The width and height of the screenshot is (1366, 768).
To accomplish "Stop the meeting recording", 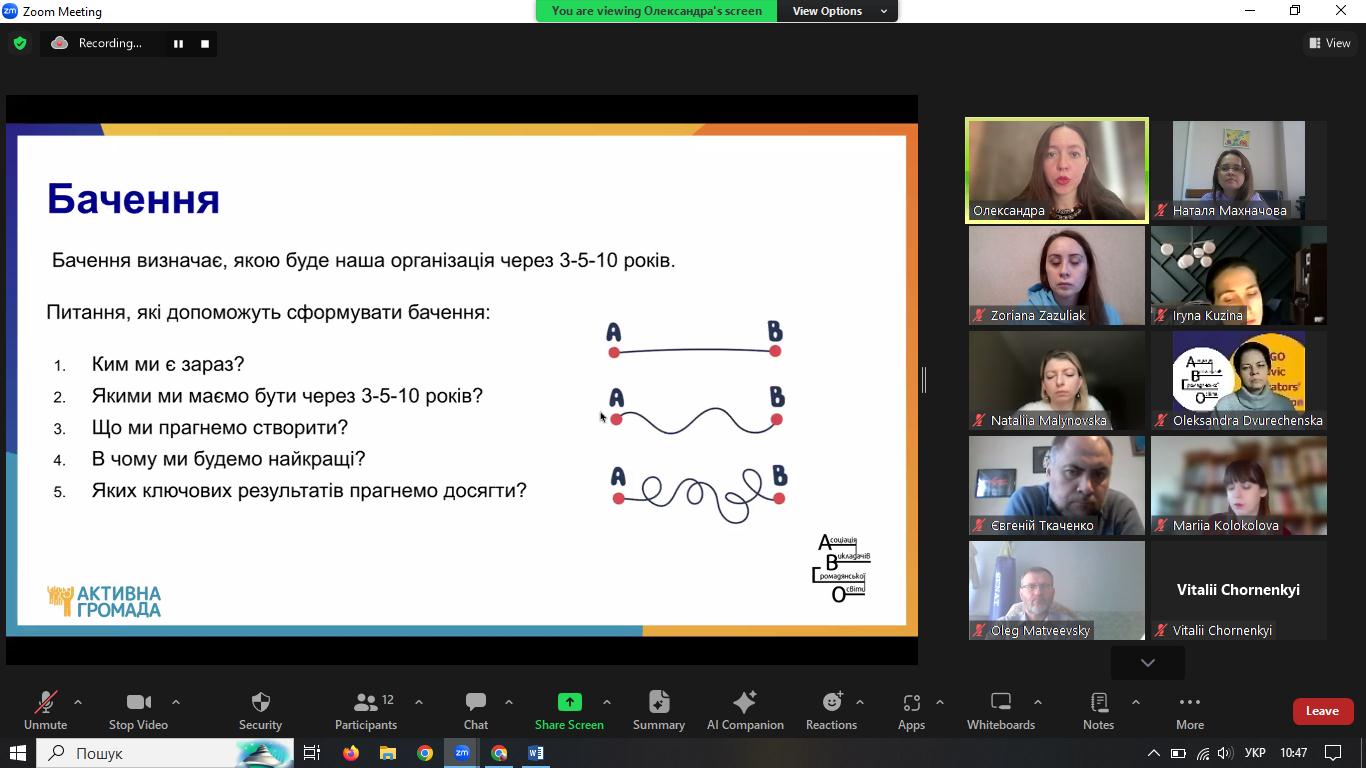I will coord(205,43).
